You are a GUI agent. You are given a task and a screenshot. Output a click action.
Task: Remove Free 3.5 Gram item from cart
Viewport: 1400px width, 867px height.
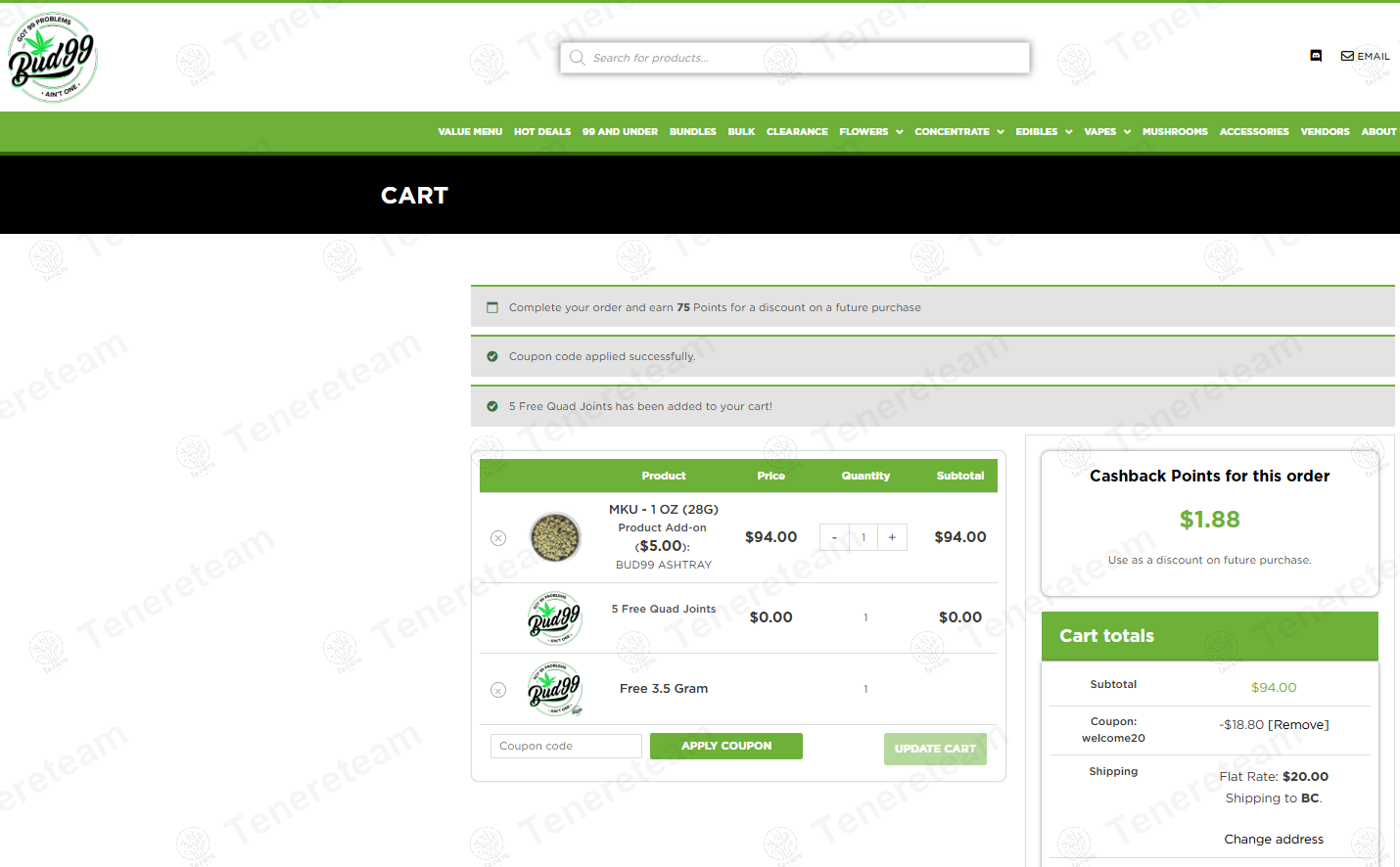click(498, 690)
